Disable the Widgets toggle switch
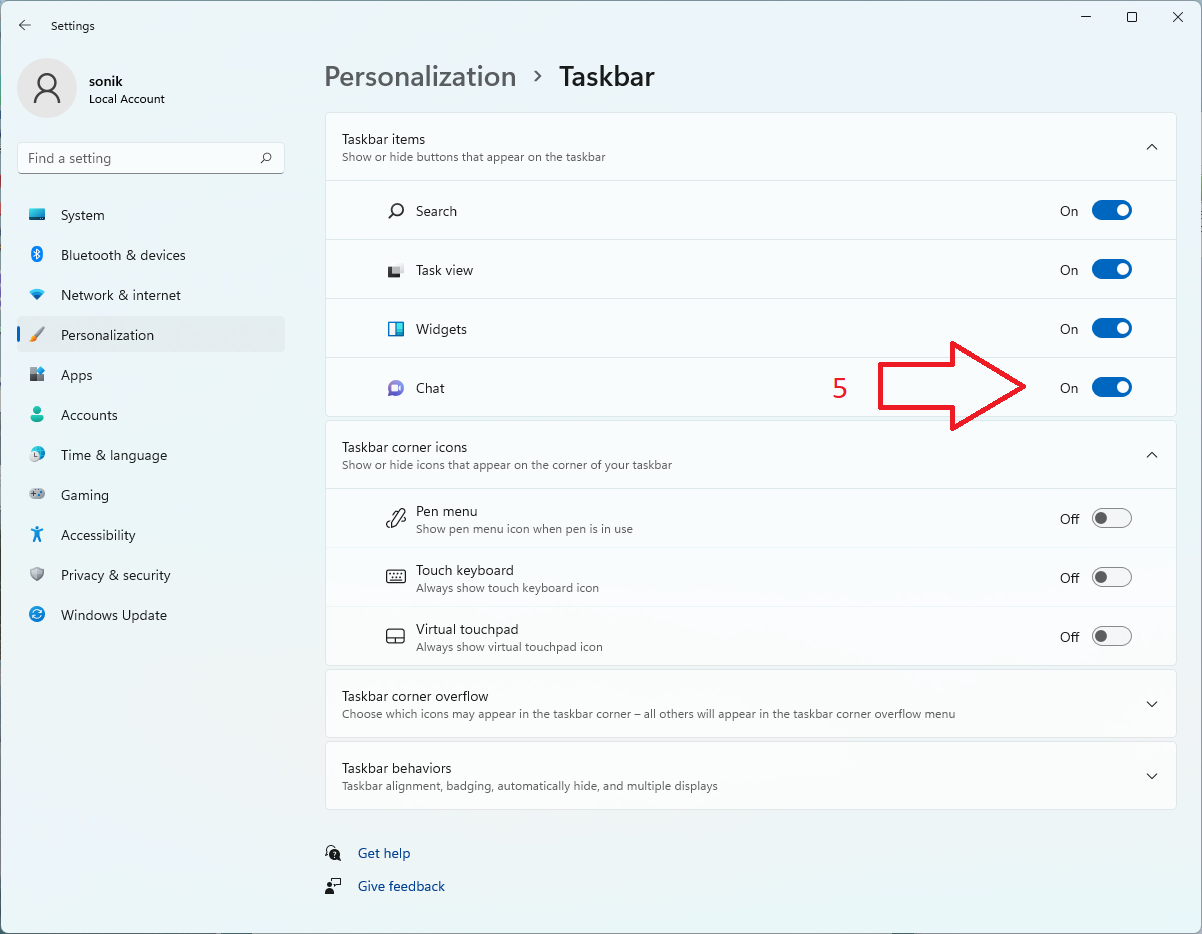The image size is (1202, 934). point(1111,329)
